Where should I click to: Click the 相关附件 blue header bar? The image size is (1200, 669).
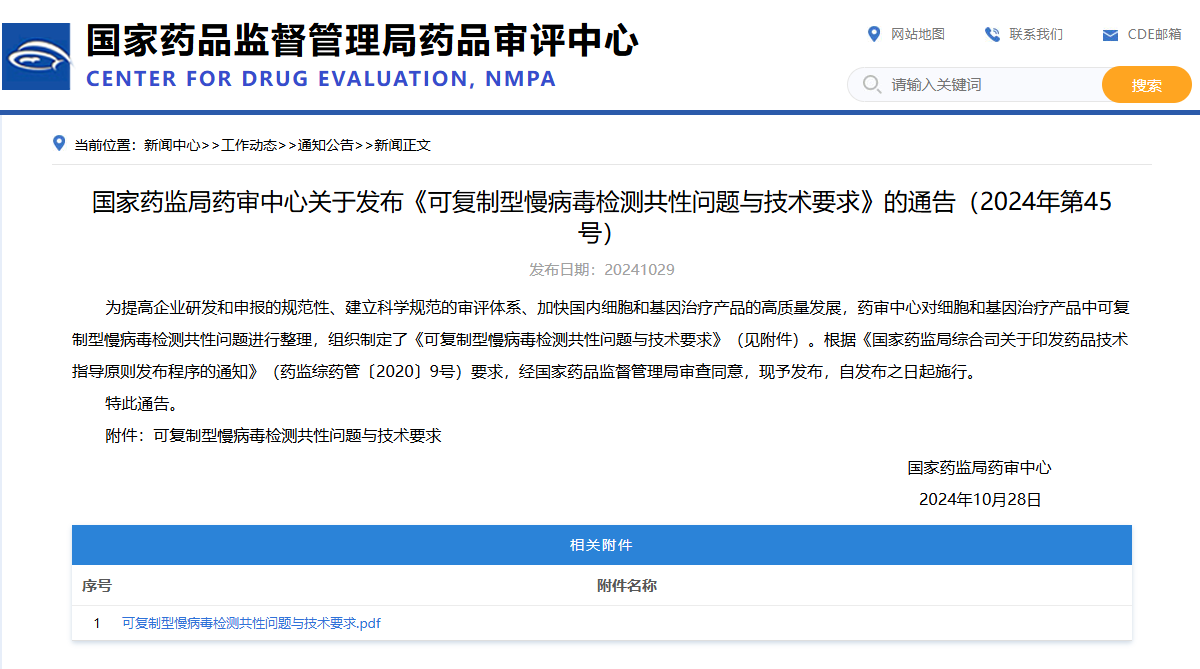point(602,545)
